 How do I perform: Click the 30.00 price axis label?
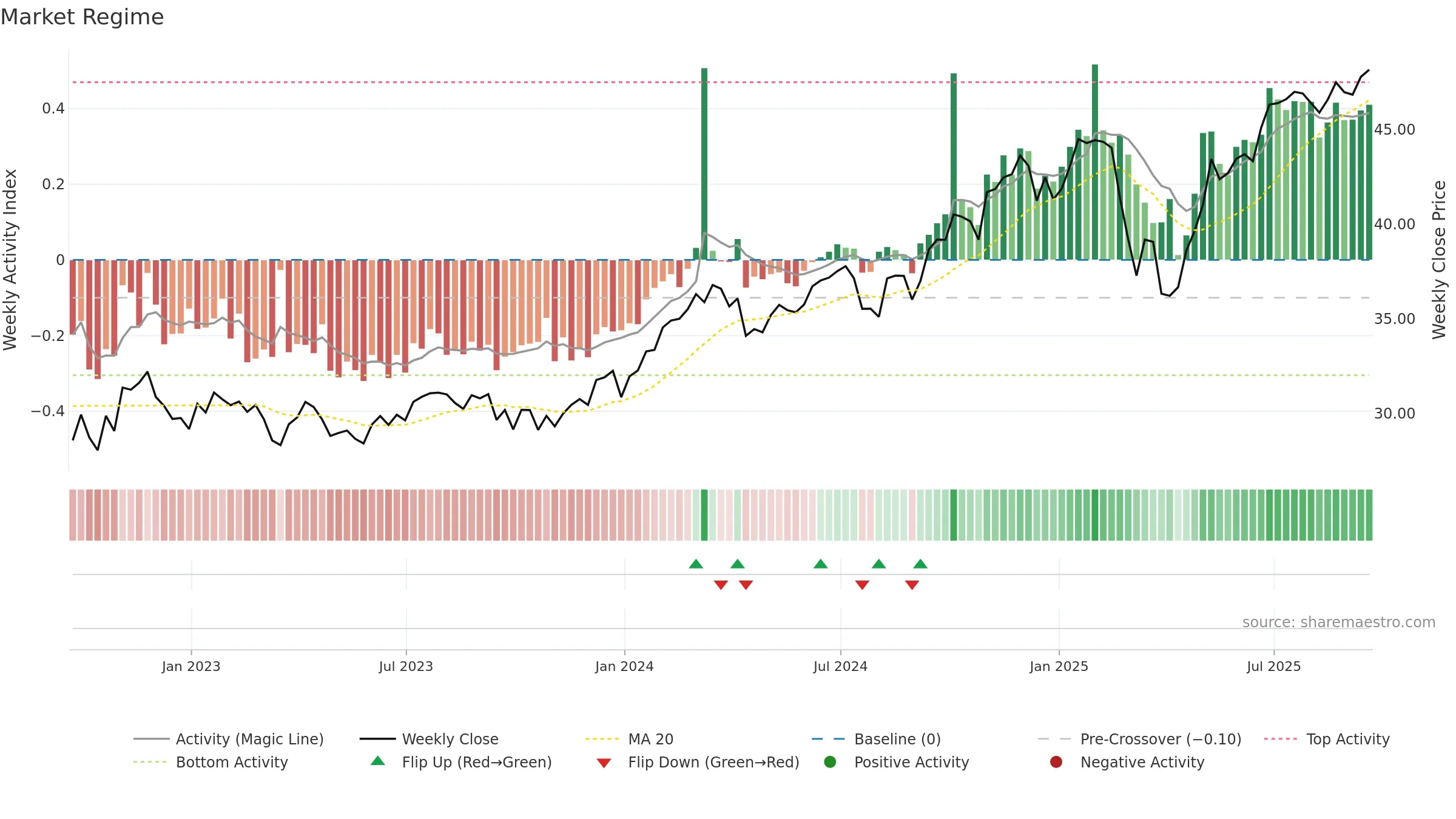(1394, 414)
